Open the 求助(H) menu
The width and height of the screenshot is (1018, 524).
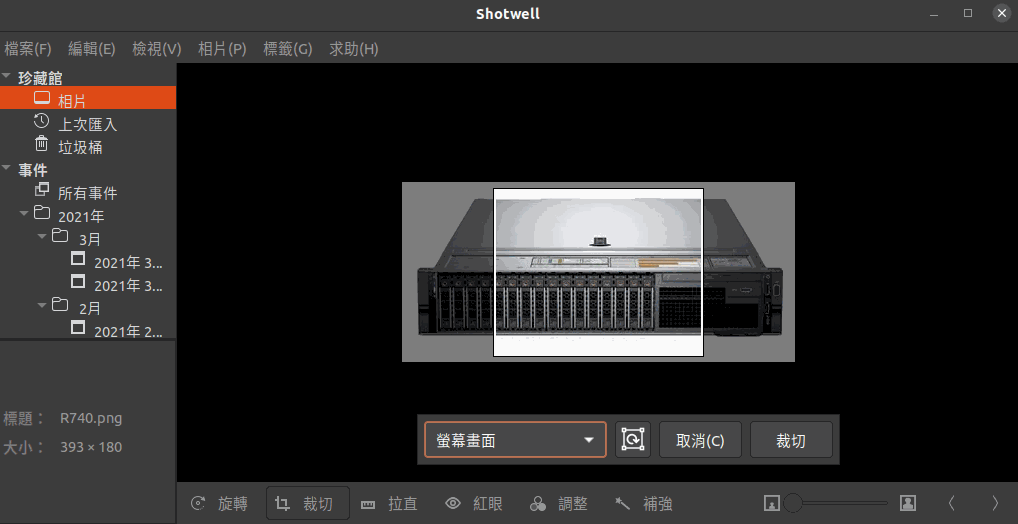point(354,49)
